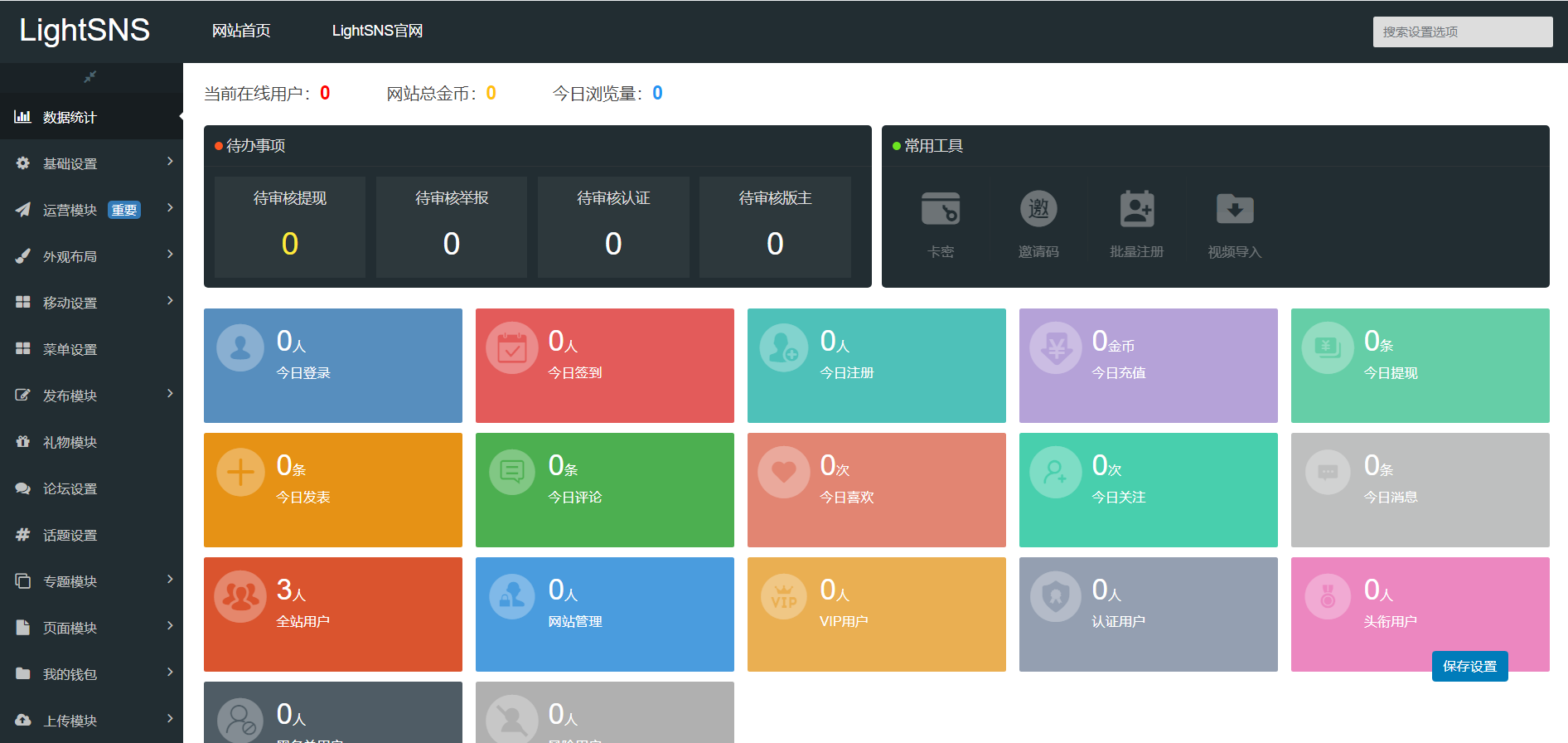Click the 今日充值 yen download icon
The height and width of the screenshot is (743, 1568).
click(1056, 347)
